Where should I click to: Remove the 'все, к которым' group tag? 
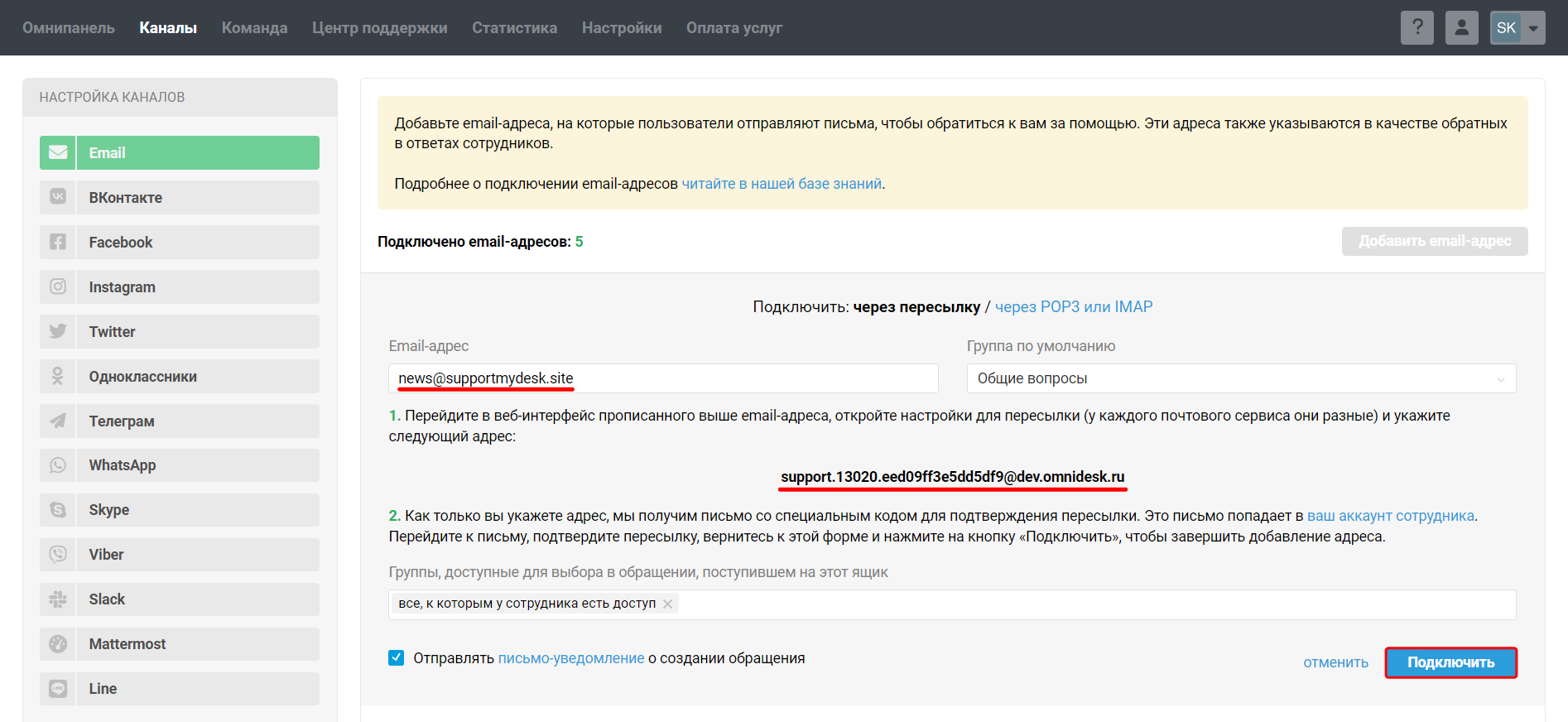pos(667,604)
